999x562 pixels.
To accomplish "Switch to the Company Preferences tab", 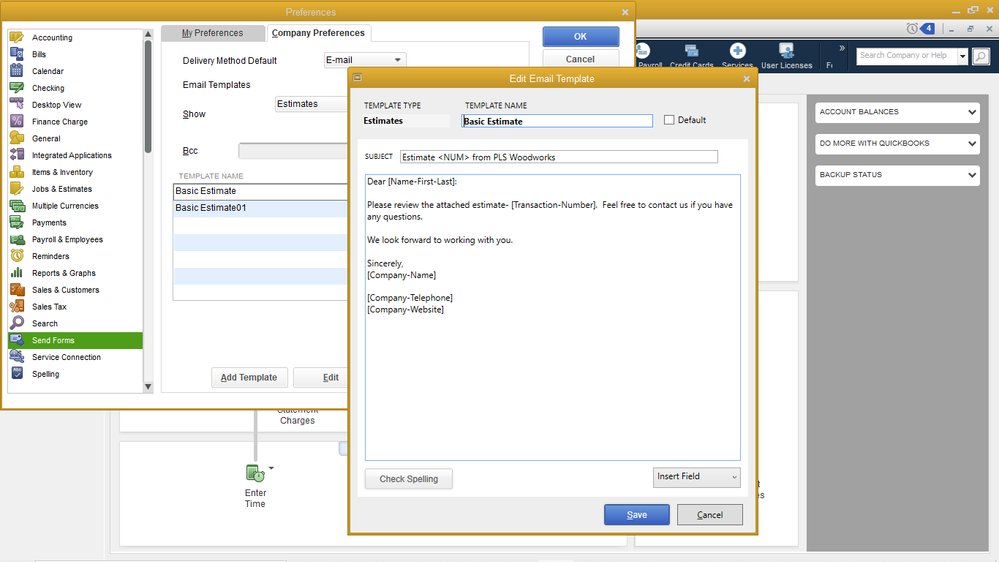I will (x=318, y=33).
